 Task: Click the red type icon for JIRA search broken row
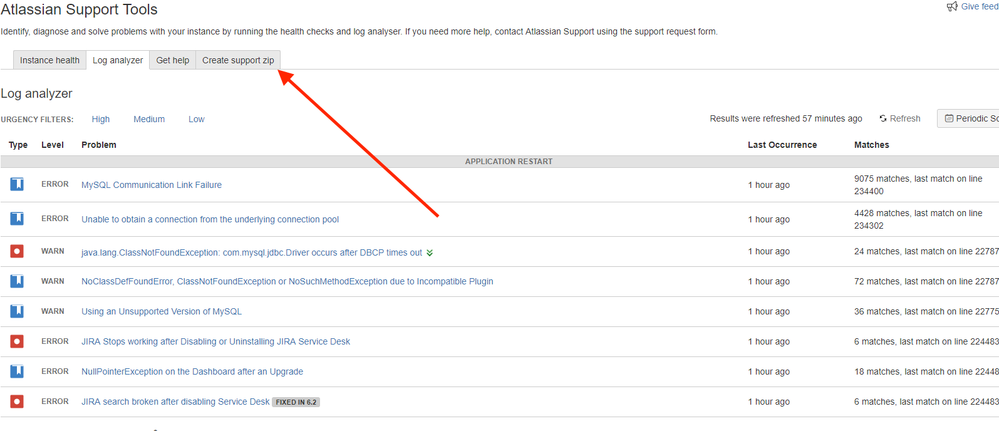(17, 401)
